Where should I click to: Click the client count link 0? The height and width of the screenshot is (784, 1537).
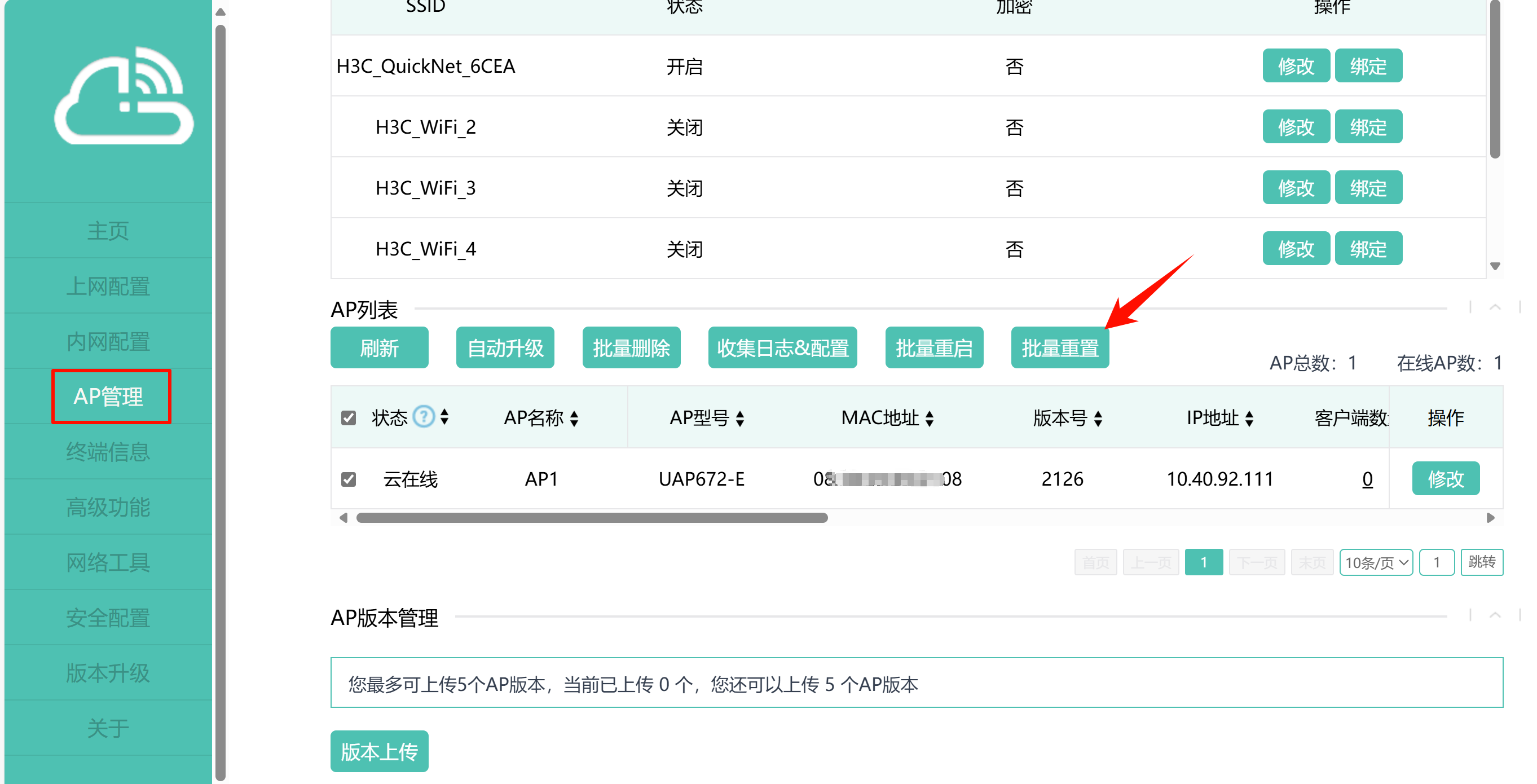coord(1367,479)
